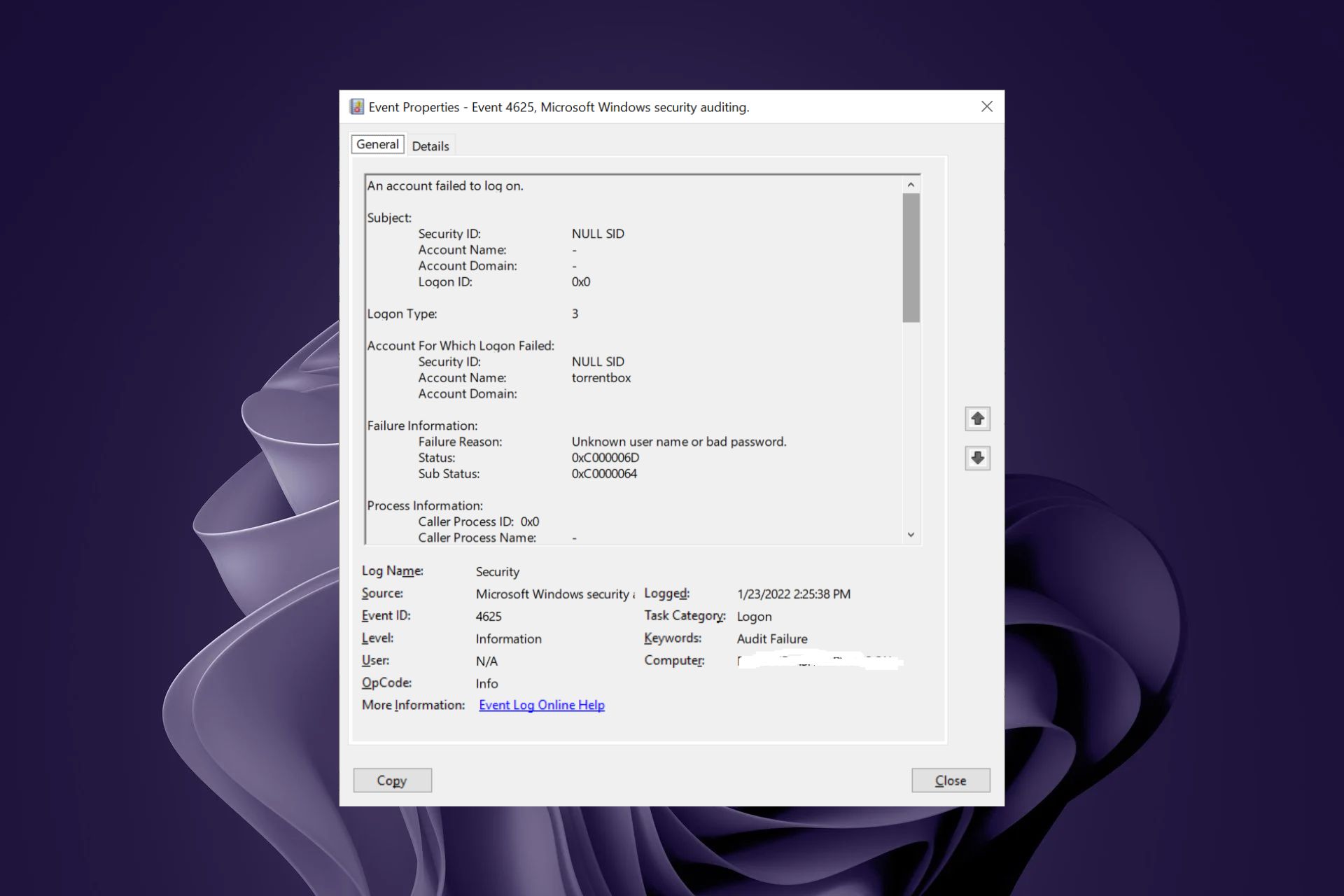Click the close window X icon
Viewport: 1344px width, 896px height.
click(986, 106)
